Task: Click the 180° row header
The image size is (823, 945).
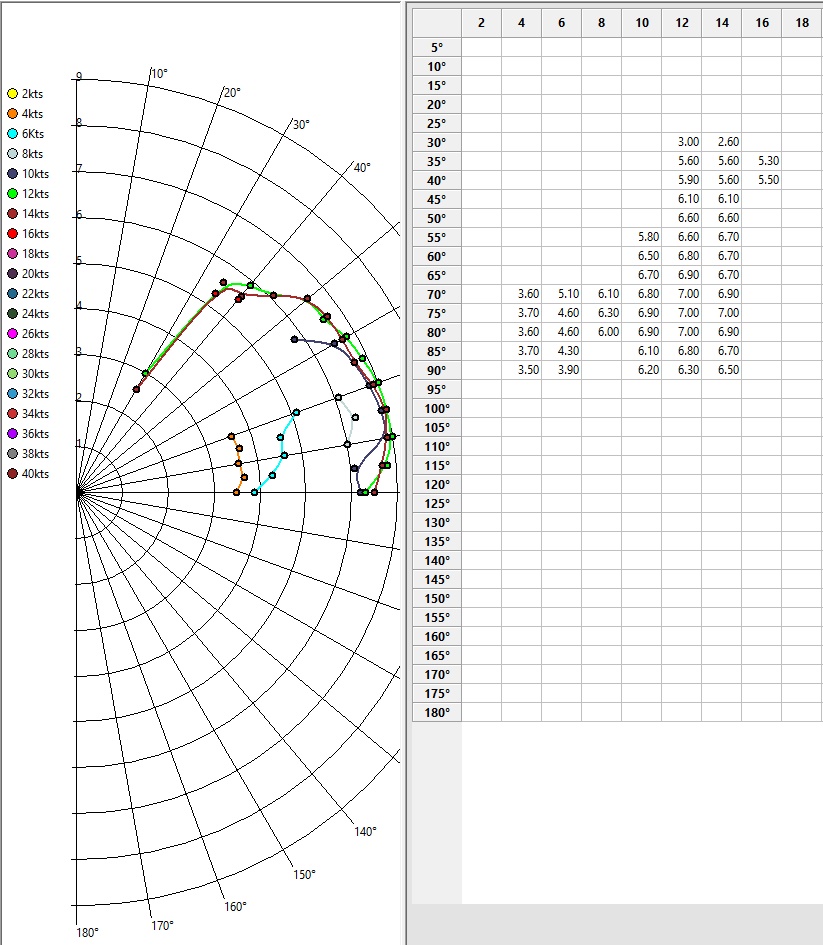Action: pyautogui.click(x=437, y=712)
